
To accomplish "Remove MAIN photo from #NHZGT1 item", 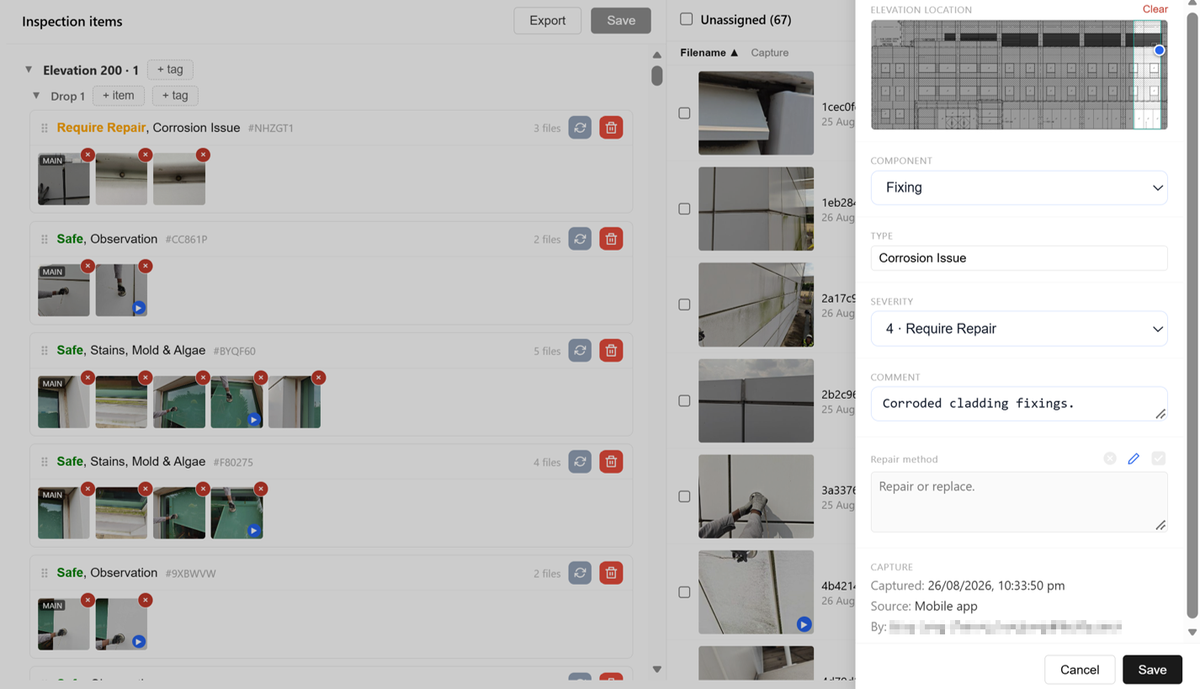I will tap(88, 155).
